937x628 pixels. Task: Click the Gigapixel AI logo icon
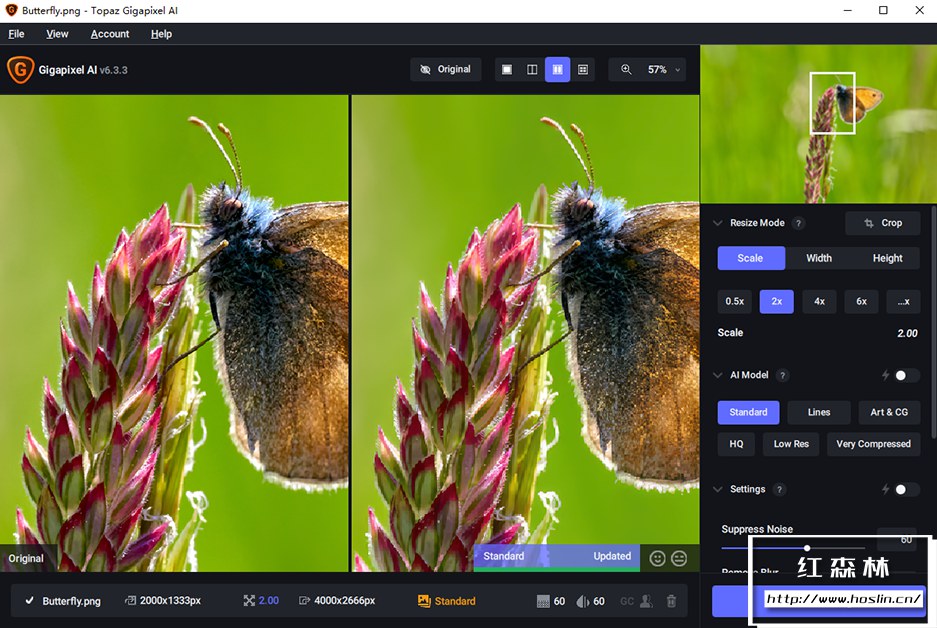(20, 70)
